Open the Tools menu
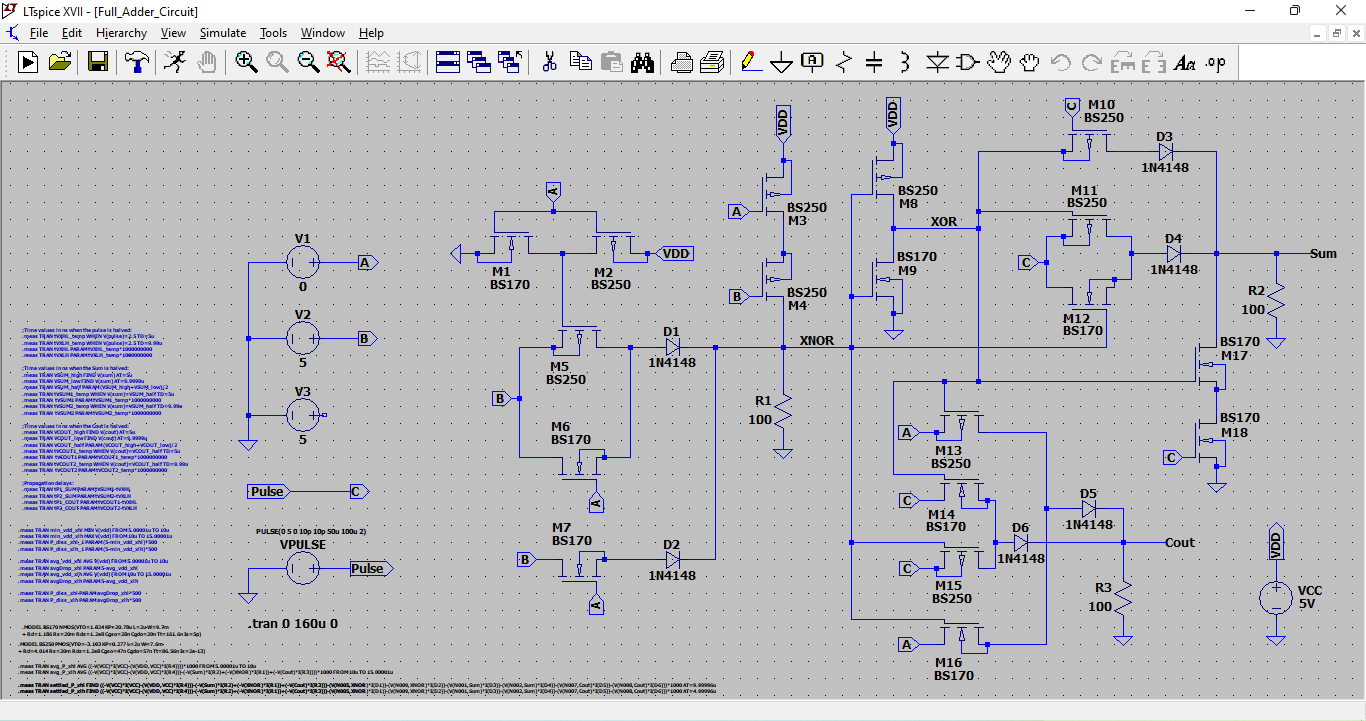Viewport: 1366px width, 721px height. (x=273, y=33)
